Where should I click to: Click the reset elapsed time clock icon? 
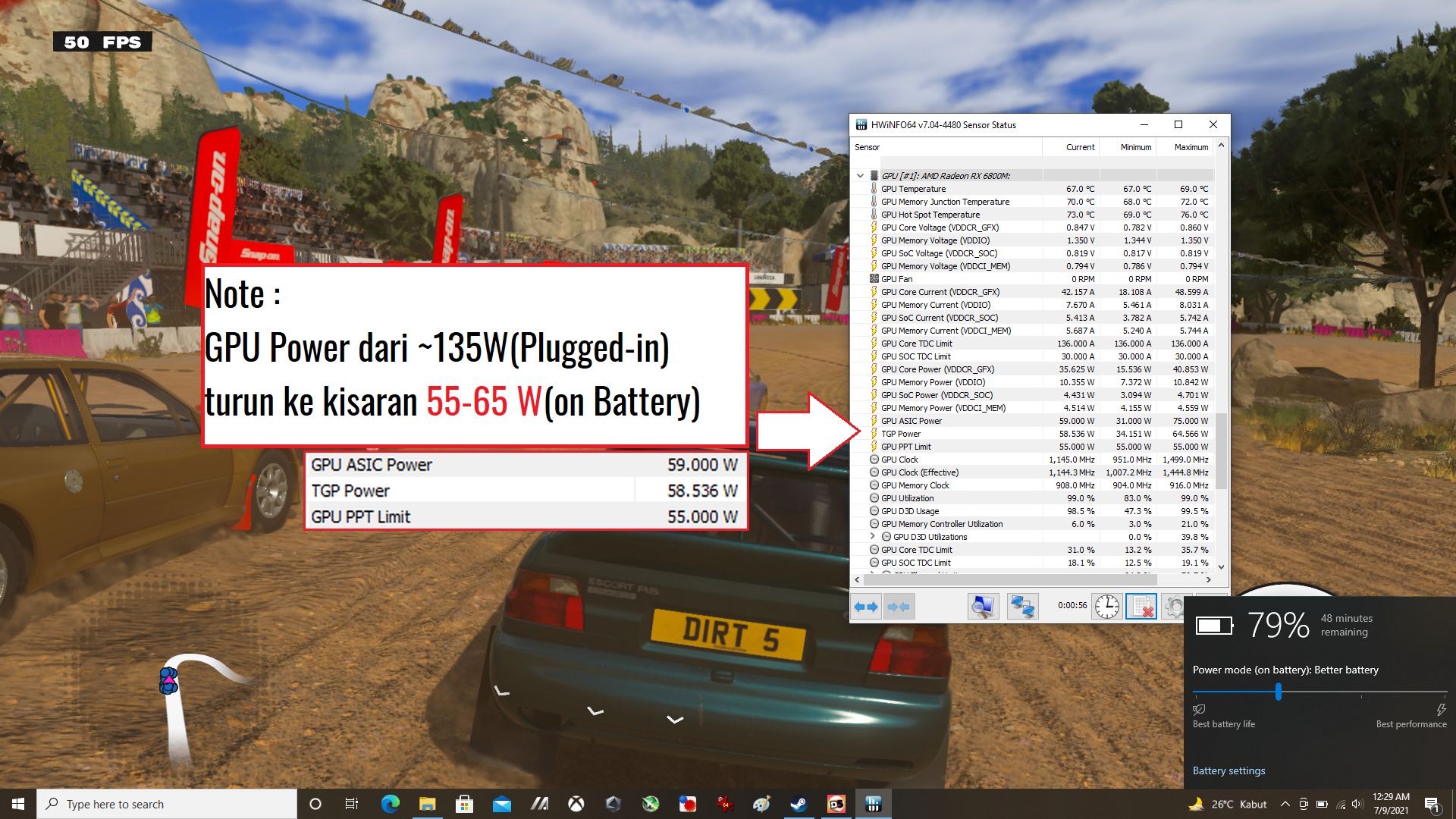(1106, 607)
